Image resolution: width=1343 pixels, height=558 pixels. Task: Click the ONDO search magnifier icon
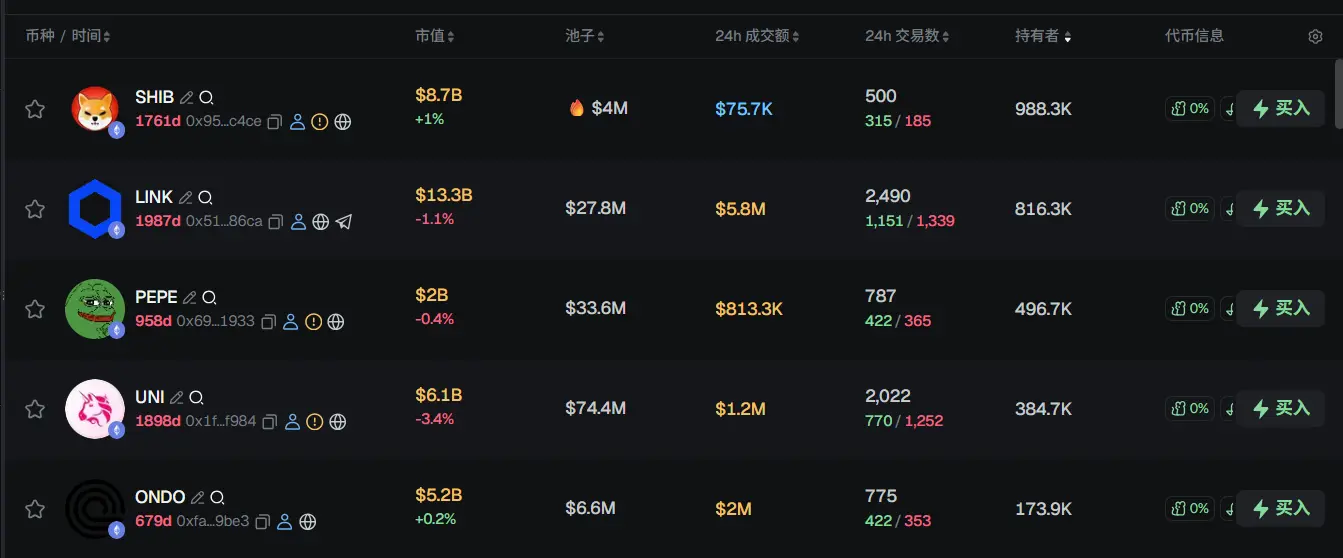[x=217, y=497]
